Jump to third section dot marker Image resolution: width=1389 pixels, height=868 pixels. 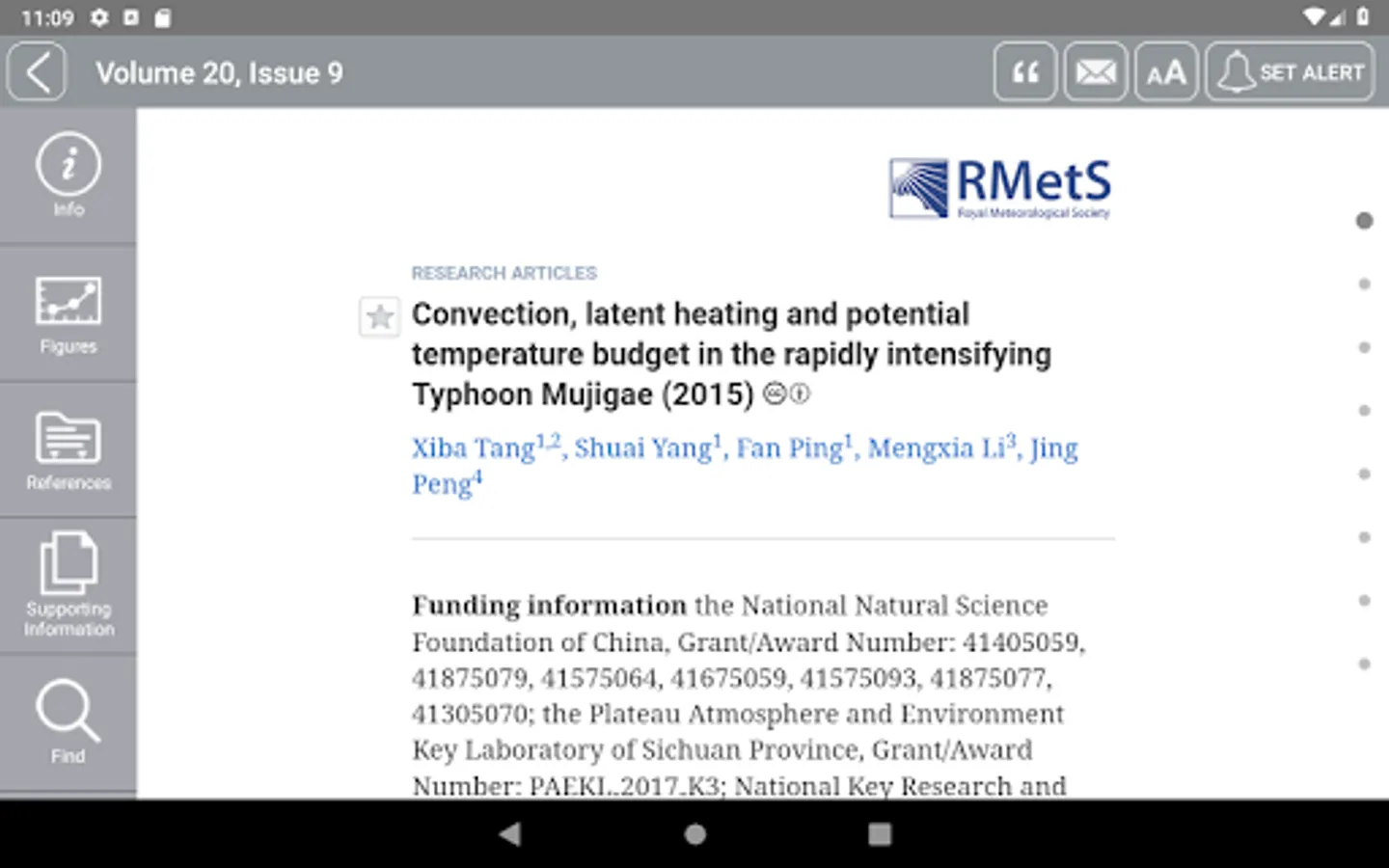pos(1364,347)
